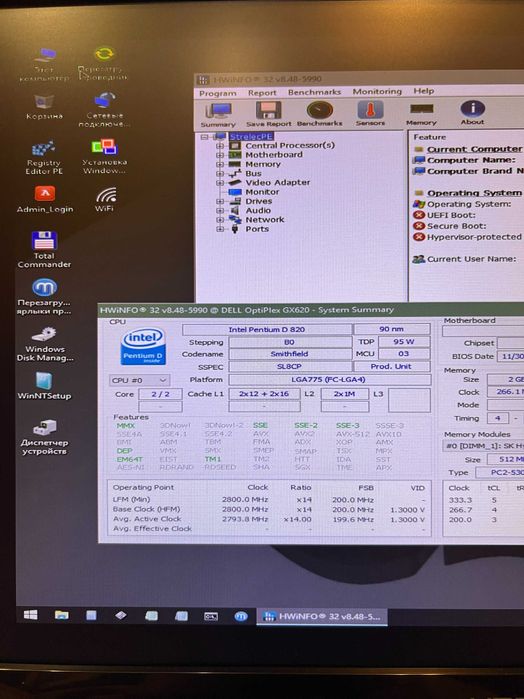This screenshot has height=699, width=524.
Task: Select the StrelecPE root tree item
Action: click(252, 136)
